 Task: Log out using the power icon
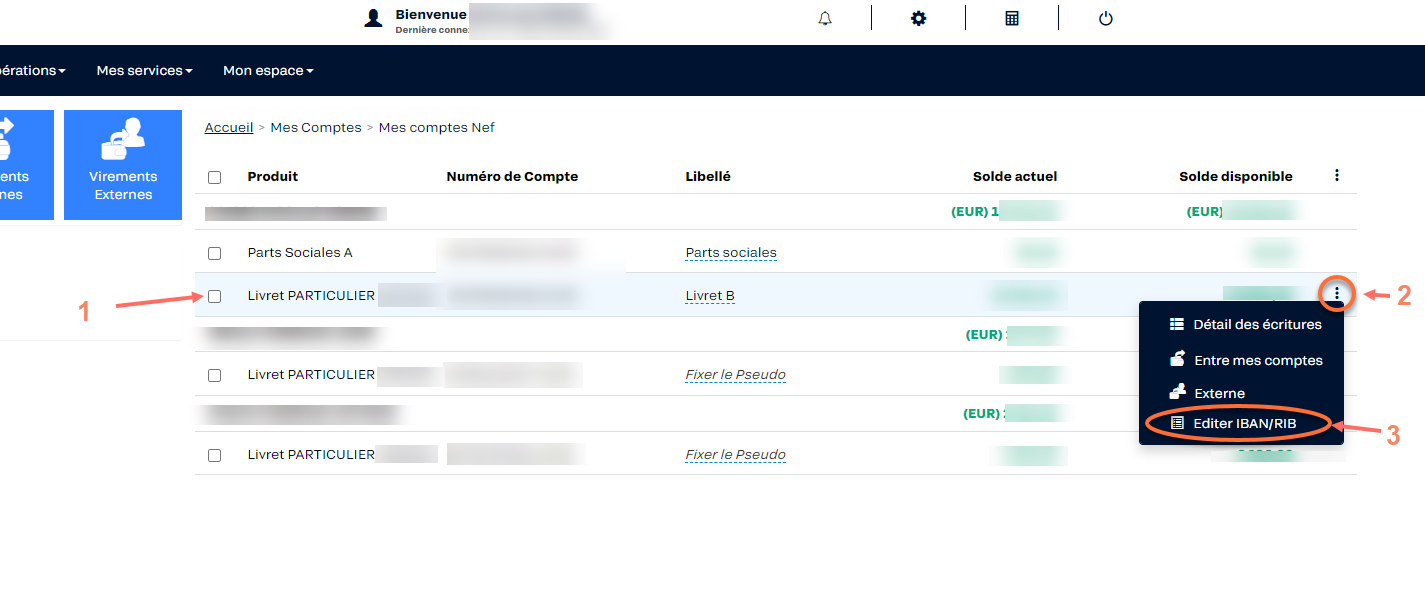[x=1105, y=18]
